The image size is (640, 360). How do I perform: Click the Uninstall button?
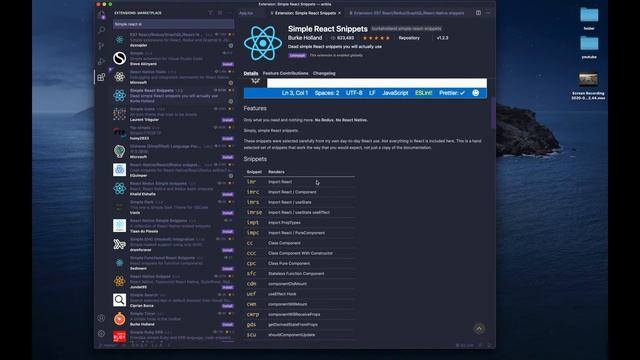[x=297, y=56]
